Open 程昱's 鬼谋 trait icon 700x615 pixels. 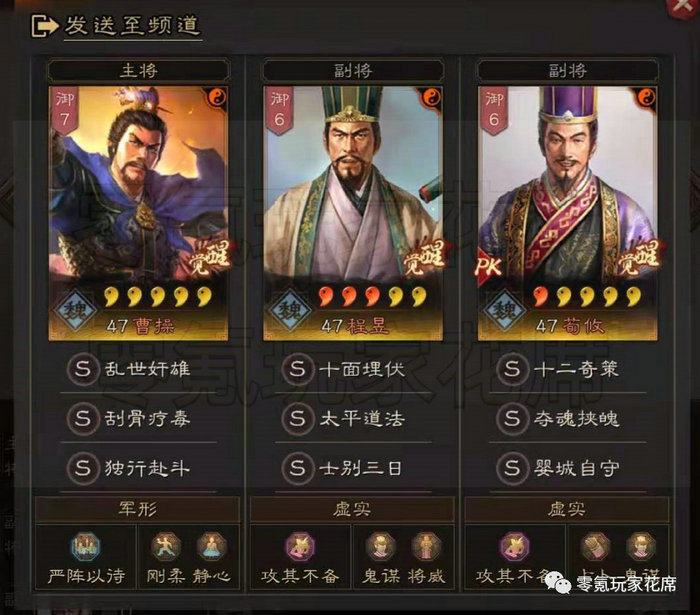(x=380, y=546)
